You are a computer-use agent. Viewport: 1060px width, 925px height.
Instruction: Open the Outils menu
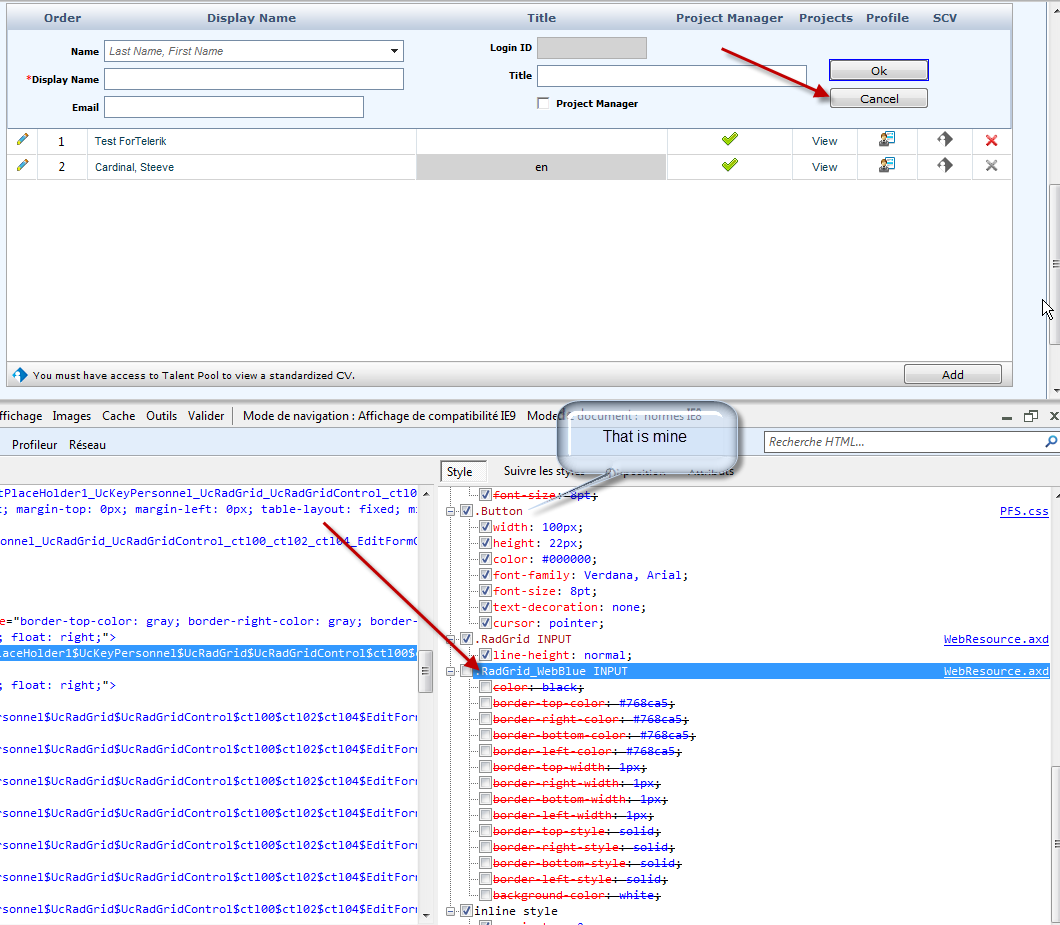point(162,416)
